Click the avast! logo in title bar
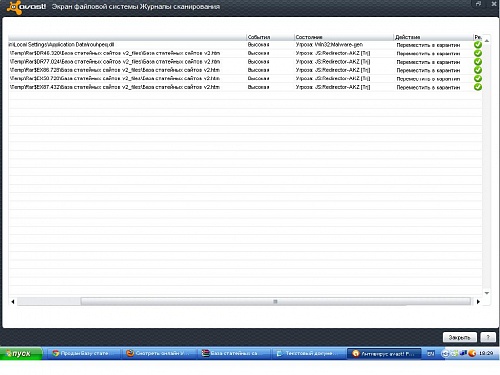The width and height of the screenshot is (500, 375). click(x=27, y=7)
